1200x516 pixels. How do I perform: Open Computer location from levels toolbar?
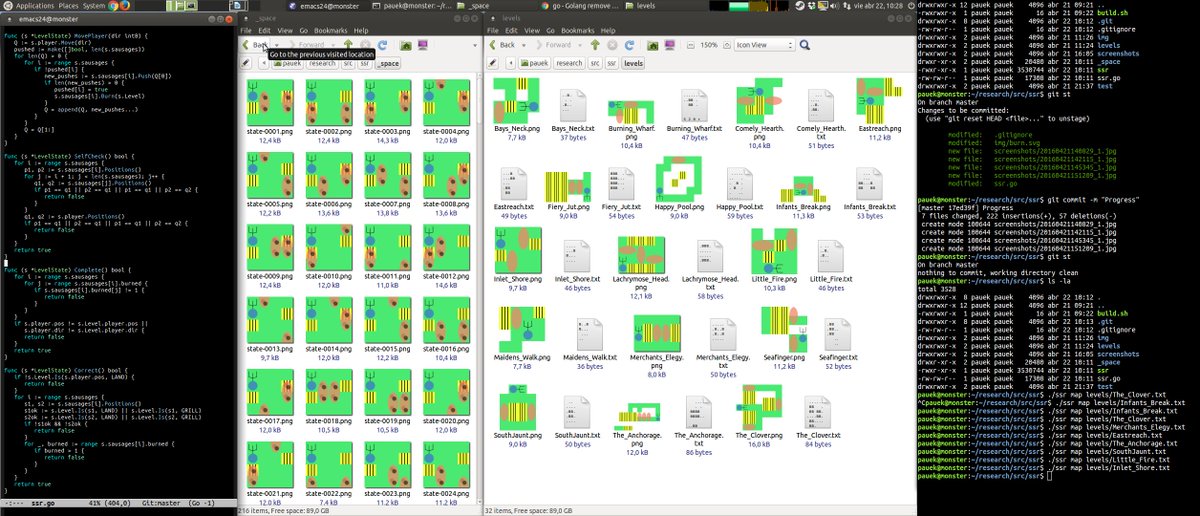point(670,45)
